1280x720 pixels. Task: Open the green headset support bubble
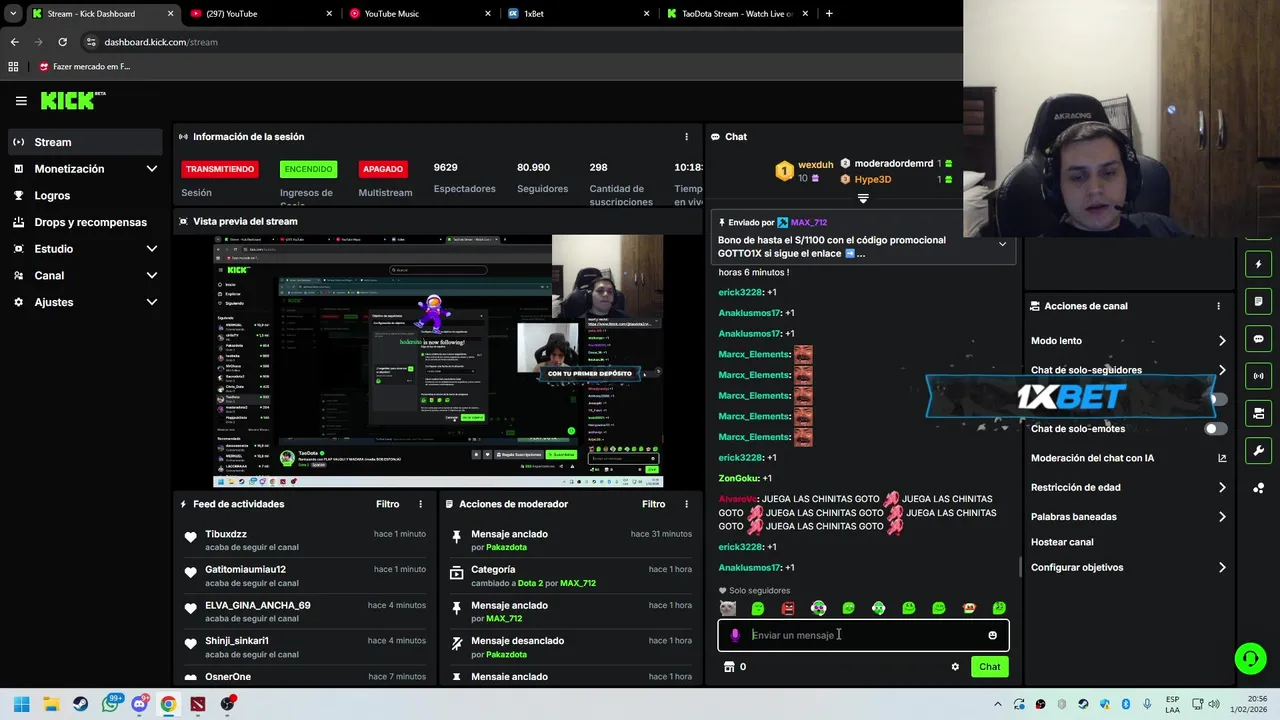(1250, 658)
